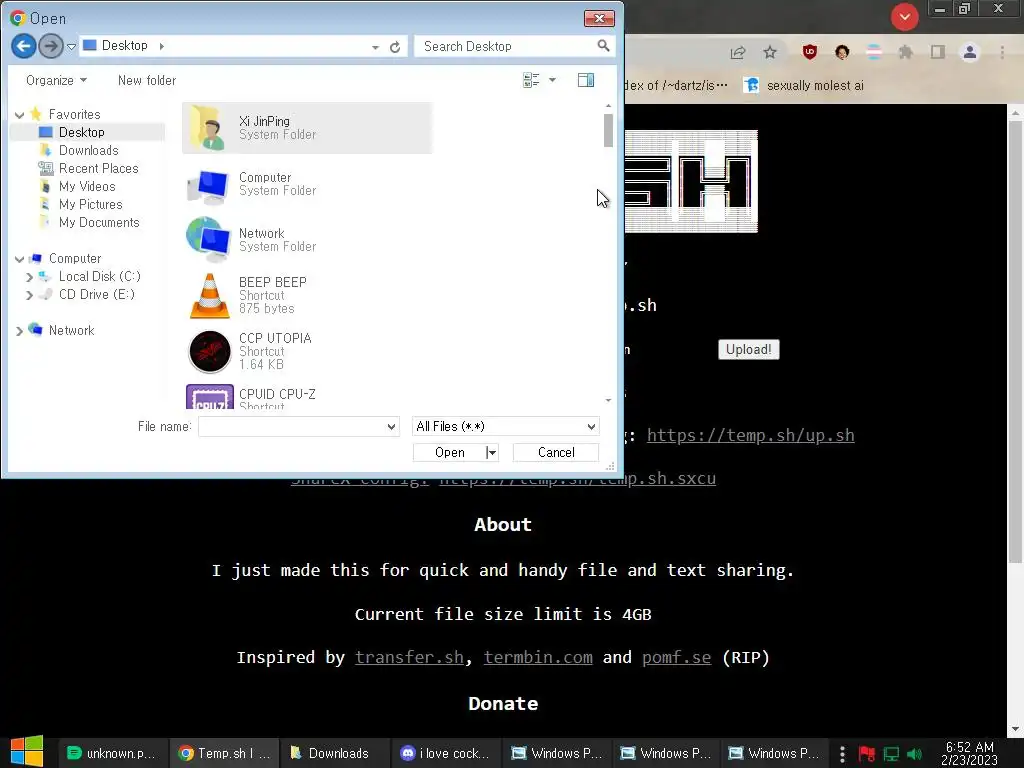This screenshot has width=1024, height=768.
Task: Expand Local Disk (C:) node
Action: [29, 277]
